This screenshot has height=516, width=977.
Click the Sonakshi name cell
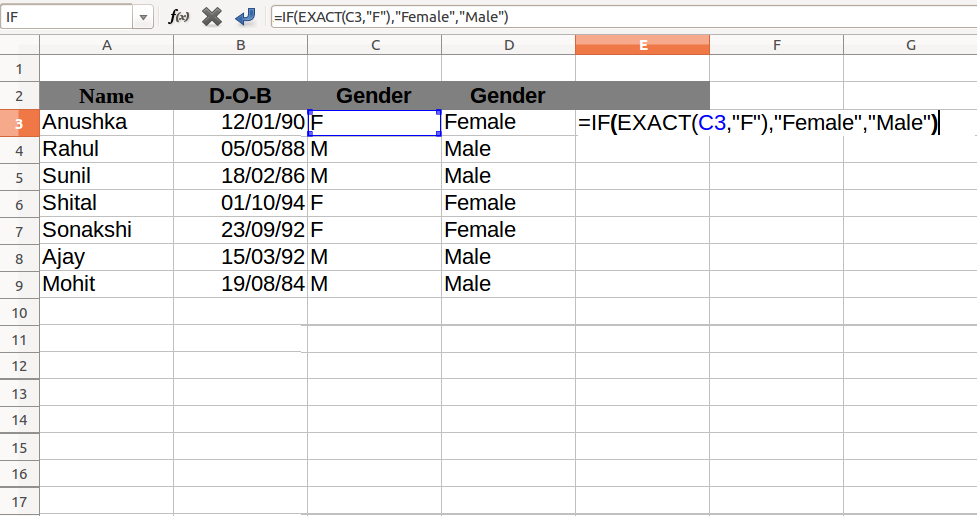106,230
